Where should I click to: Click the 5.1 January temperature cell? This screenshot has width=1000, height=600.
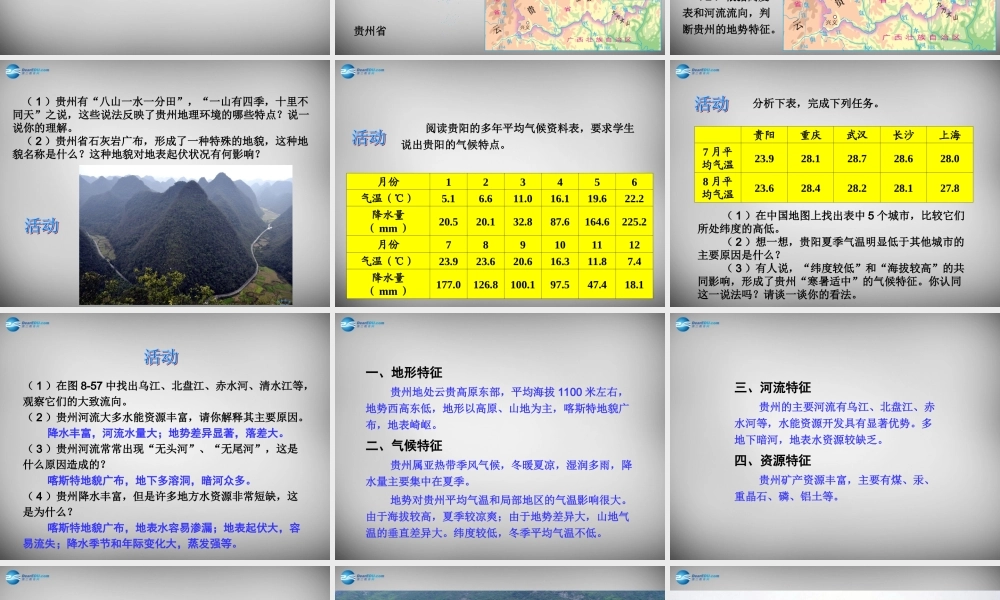coord(448,198)
